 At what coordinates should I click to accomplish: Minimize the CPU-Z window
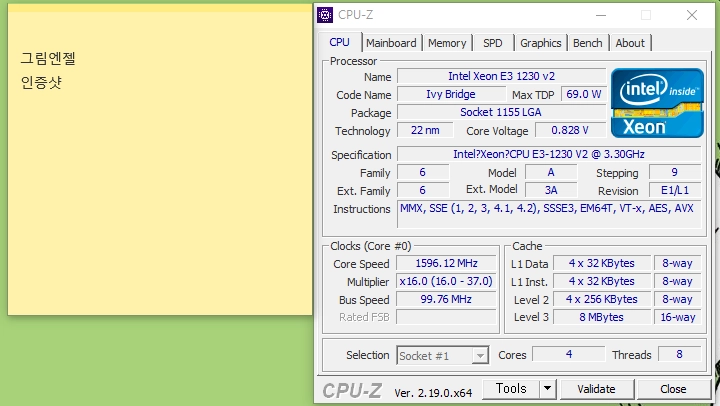click(601, 15)
